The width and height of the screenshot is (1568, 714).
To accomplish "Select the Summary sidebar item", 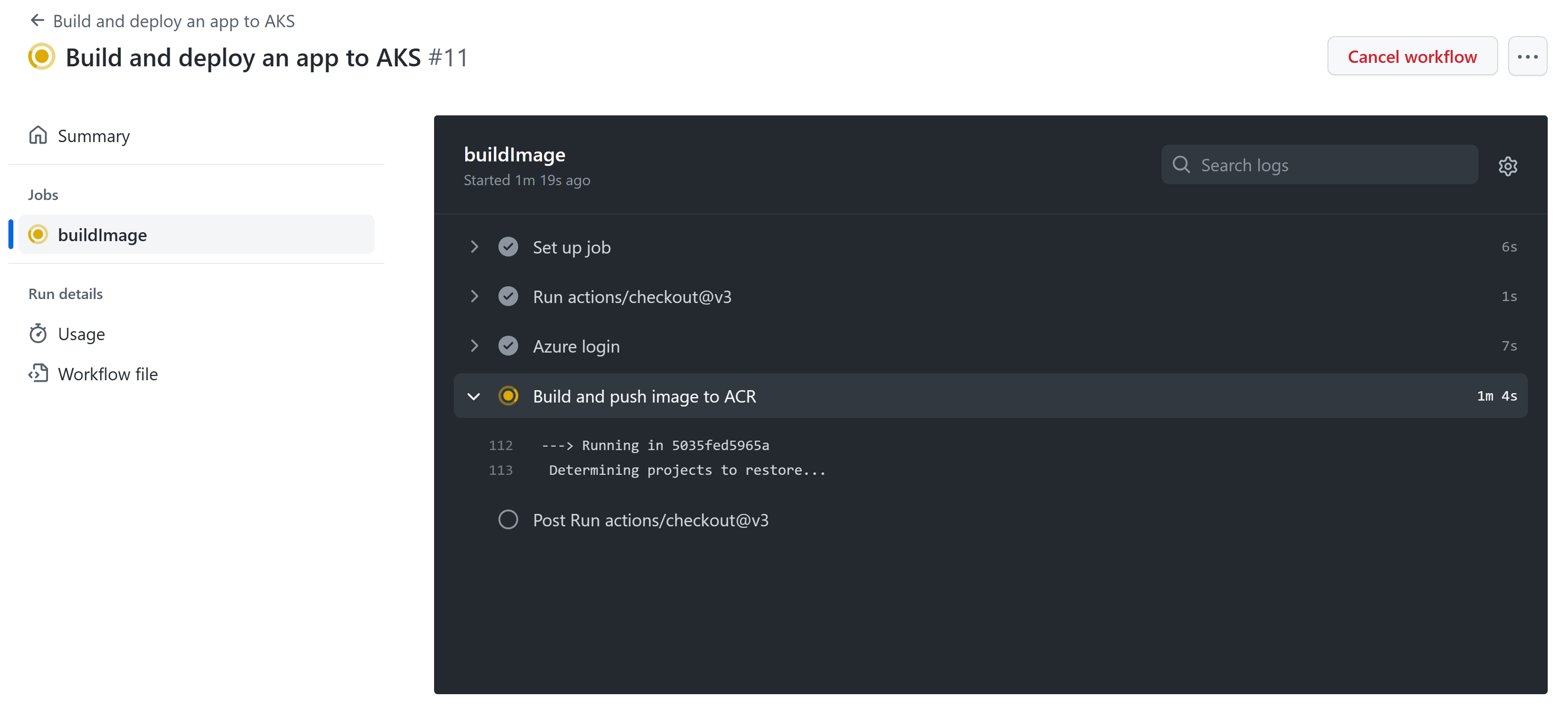I will (94, 136).
